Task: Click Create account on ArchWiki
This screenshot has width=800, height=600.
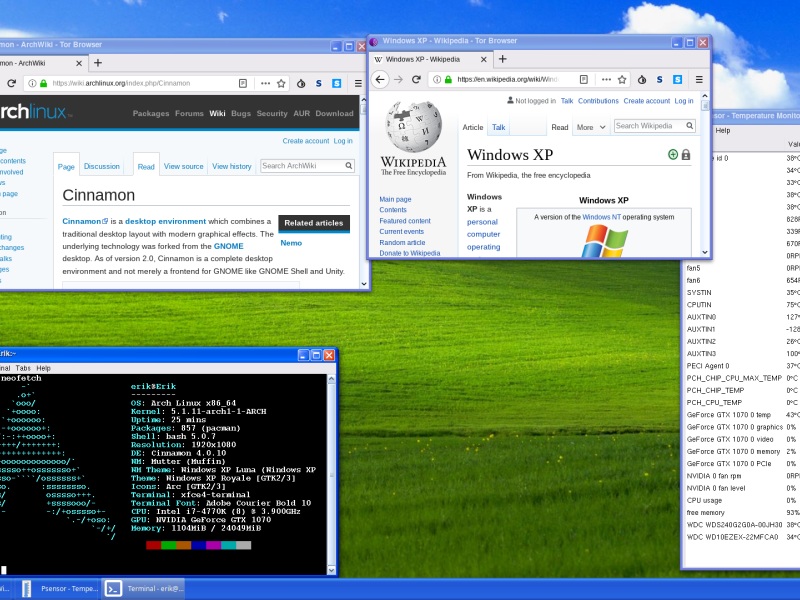Action: pyautogui.click(x=306, y=141)
